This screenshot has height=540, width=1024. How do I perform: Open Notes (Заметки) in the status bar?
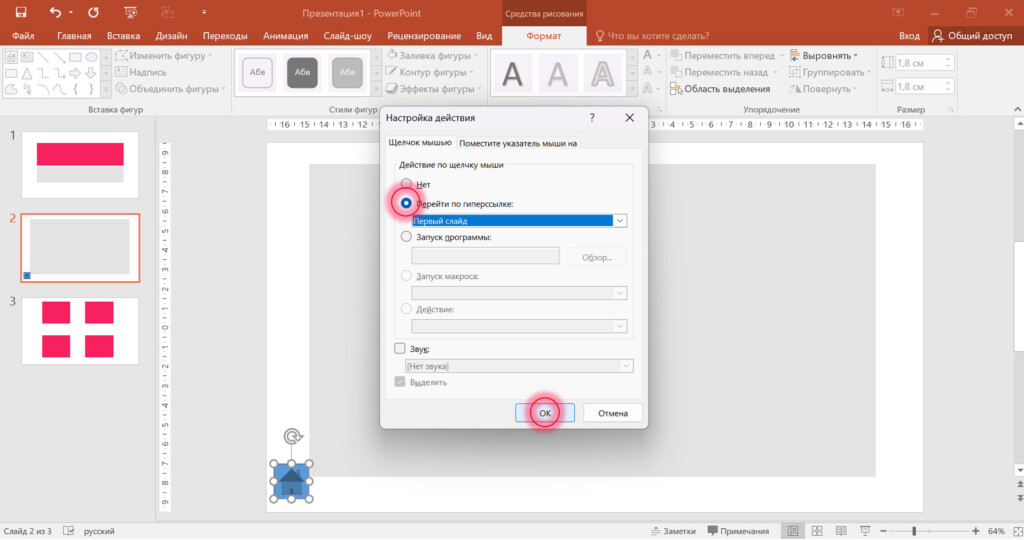pos(673,531)
